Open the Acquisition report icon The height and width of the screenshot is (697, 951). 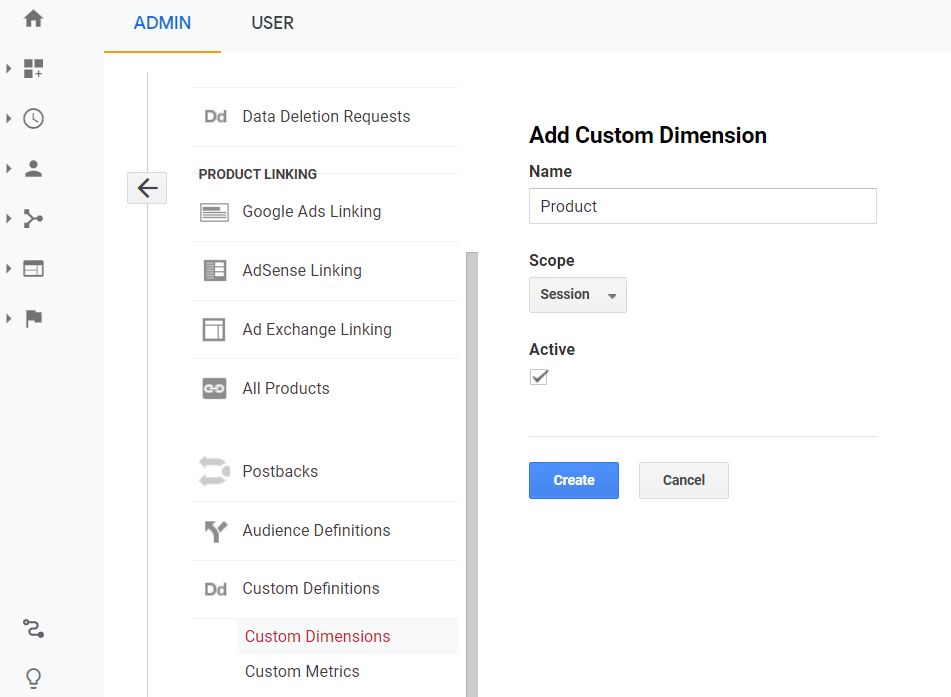tap(33, 218)
